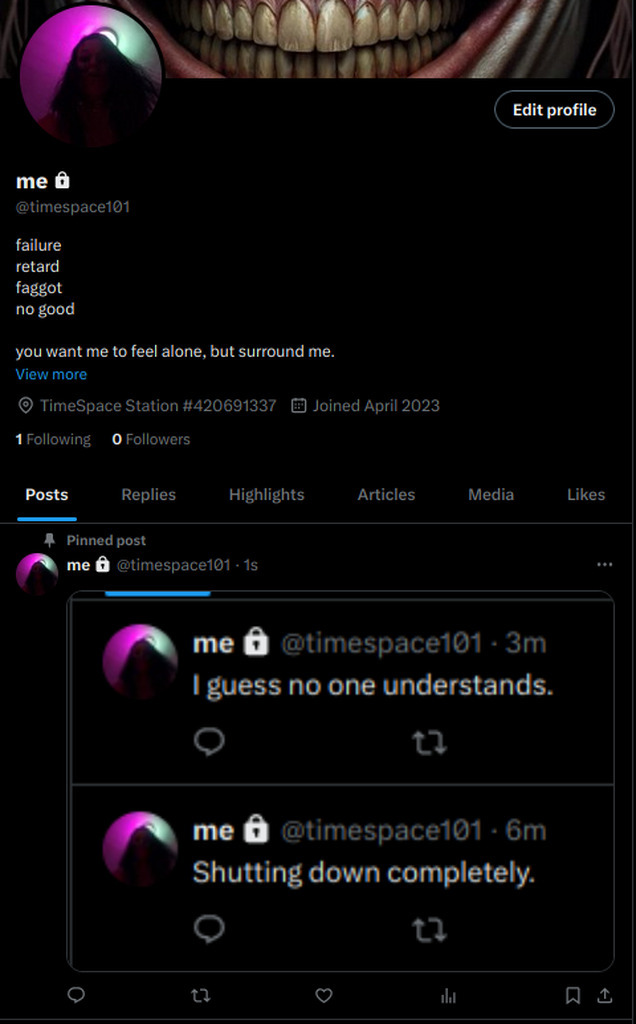636x1024 pixels.
Task: Click the Edit profile button
Action: 554,110
